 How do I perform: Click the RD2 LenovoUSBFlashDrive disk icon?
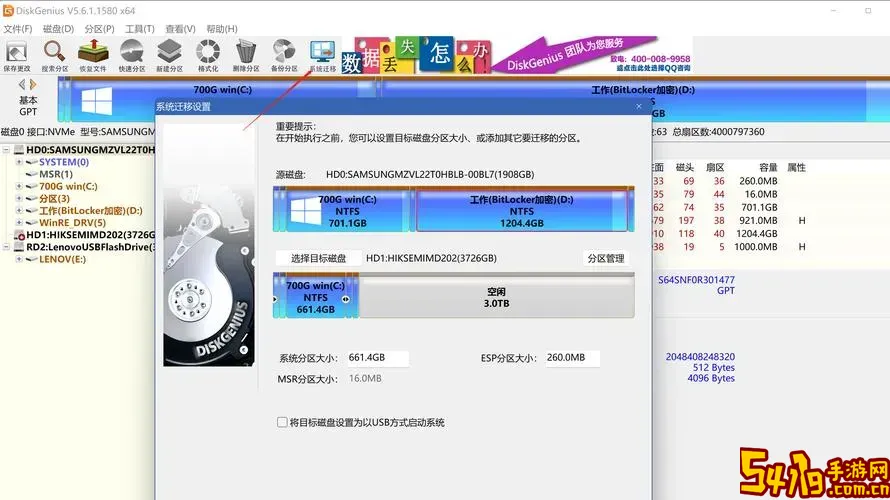[19, 247]
